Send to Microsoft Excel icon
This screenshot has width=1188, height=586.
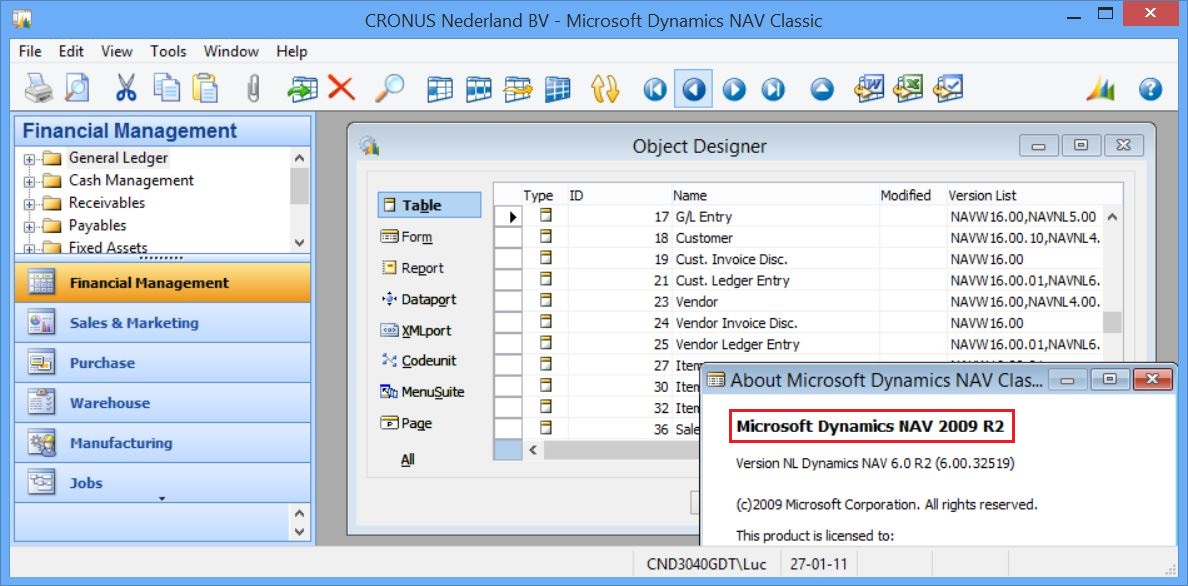coord(908,88)
